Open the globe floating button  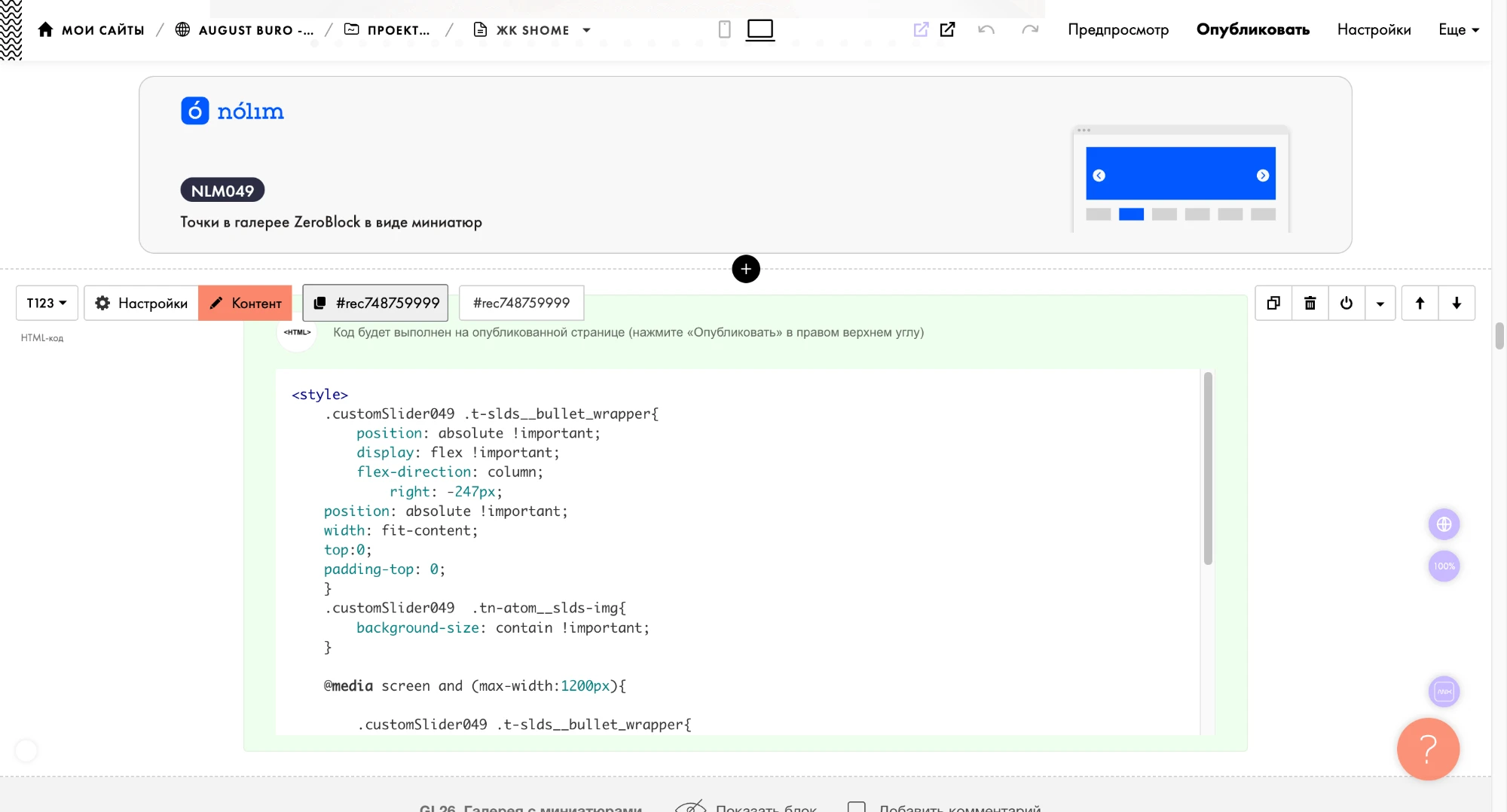coord(1444,524)
